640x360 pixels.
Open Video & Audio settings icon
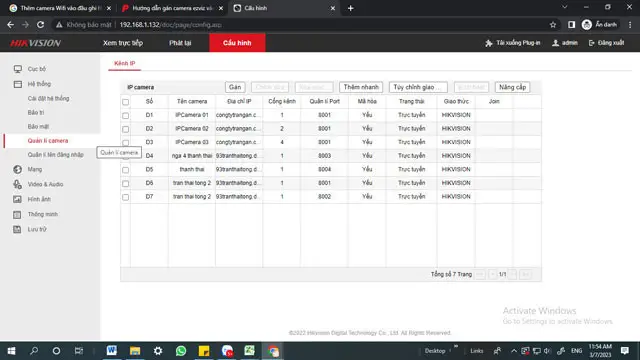coord(18,184)
